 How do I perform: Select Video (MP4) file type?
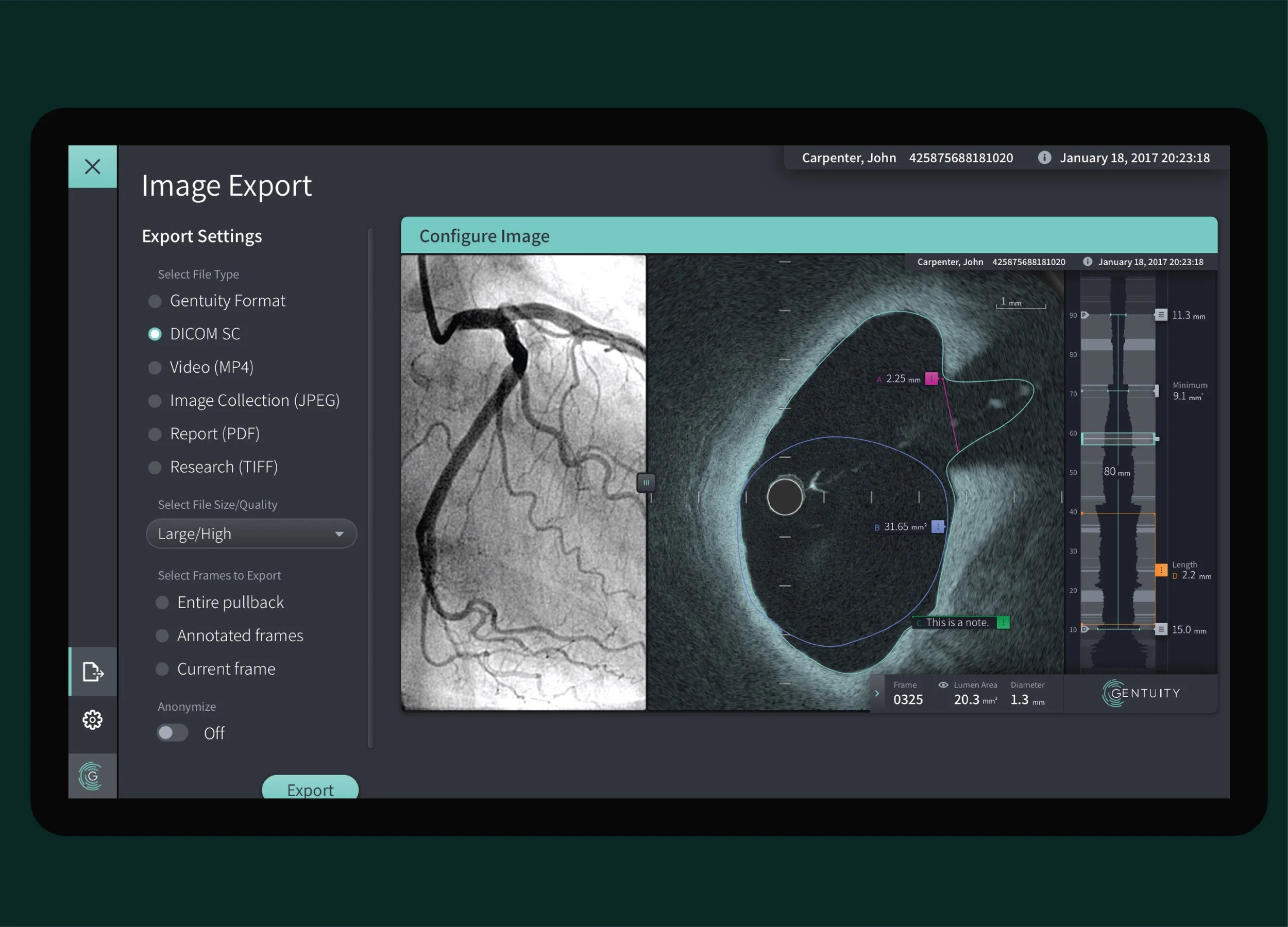click(155, 367)
